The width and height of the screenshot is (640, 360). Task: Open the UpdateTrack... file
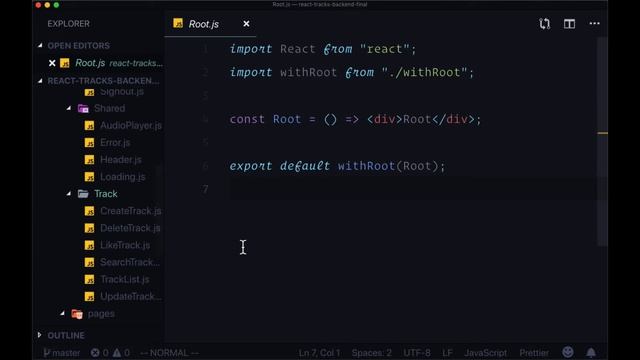(131, 297)
